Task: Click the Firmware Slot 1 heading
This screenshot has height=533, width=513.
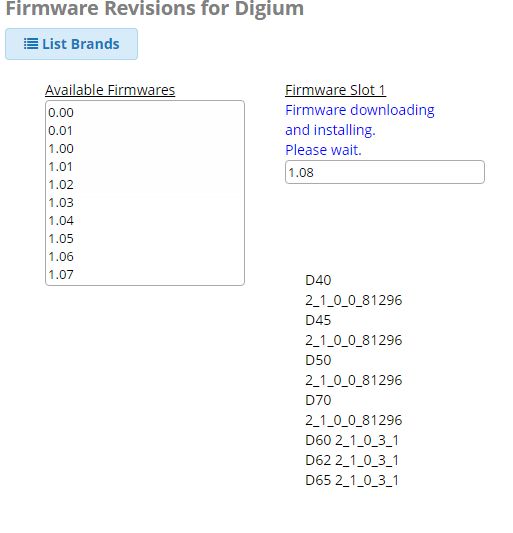Action: click(335, 90)
